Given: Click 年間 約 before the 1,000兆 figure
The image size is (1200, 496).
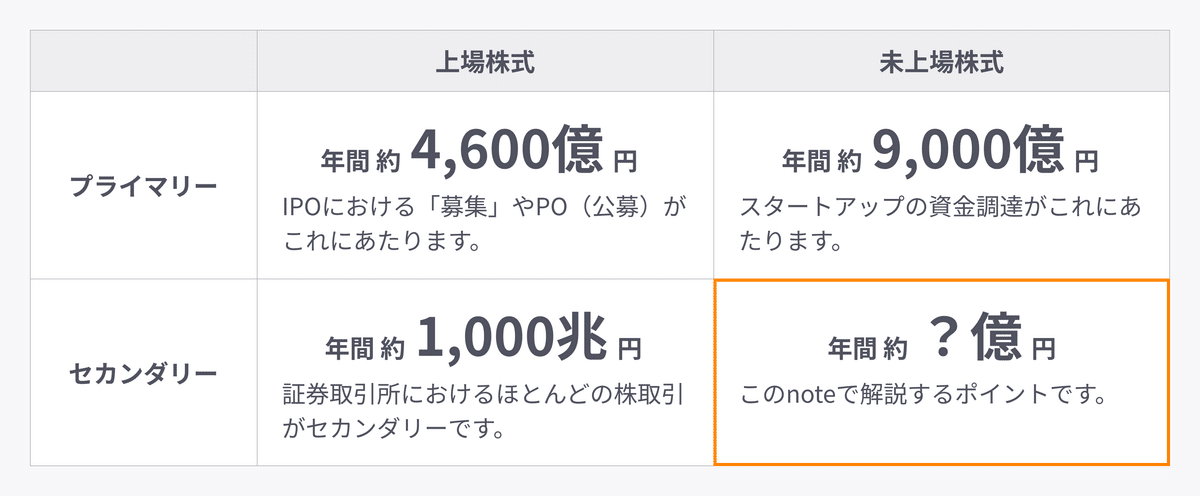Looking at the screenshot, I should coord(364,348).
